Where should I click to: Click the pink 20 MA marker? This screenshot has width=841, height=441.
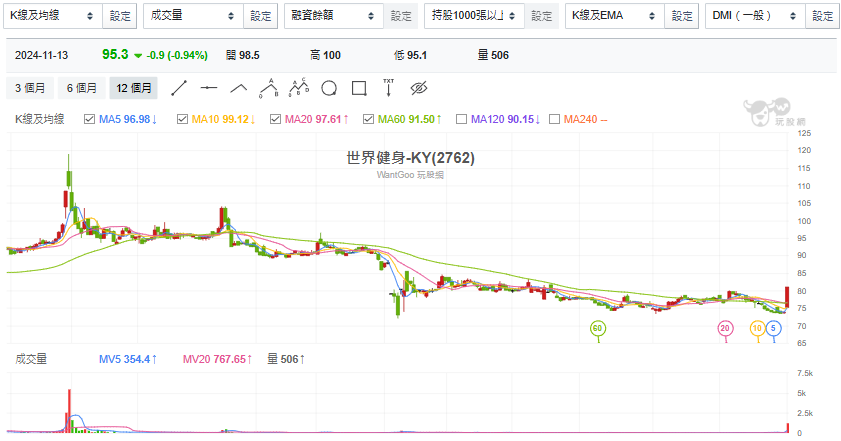tap(725, 328)
